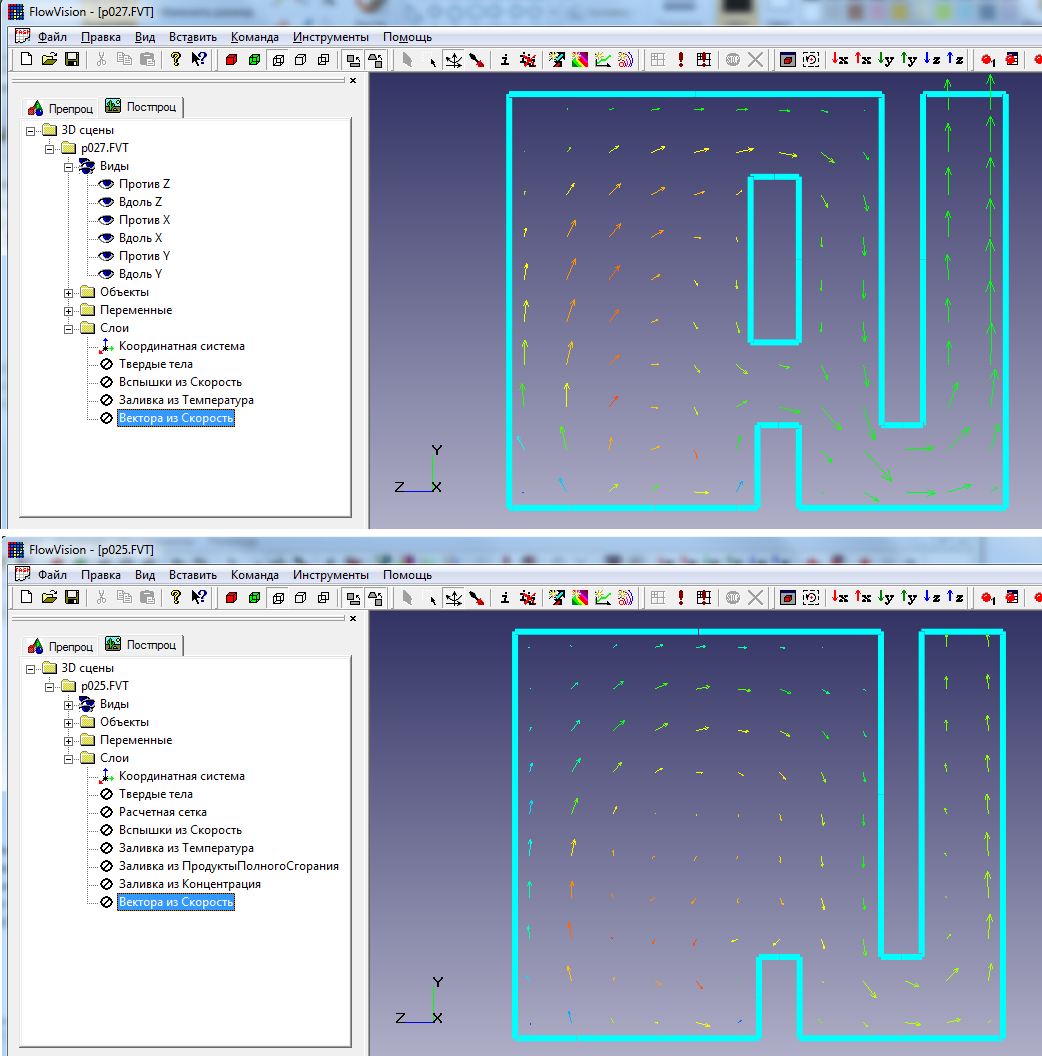Click the rainbow color fill icon in p027 toolbar

[580, 60]
